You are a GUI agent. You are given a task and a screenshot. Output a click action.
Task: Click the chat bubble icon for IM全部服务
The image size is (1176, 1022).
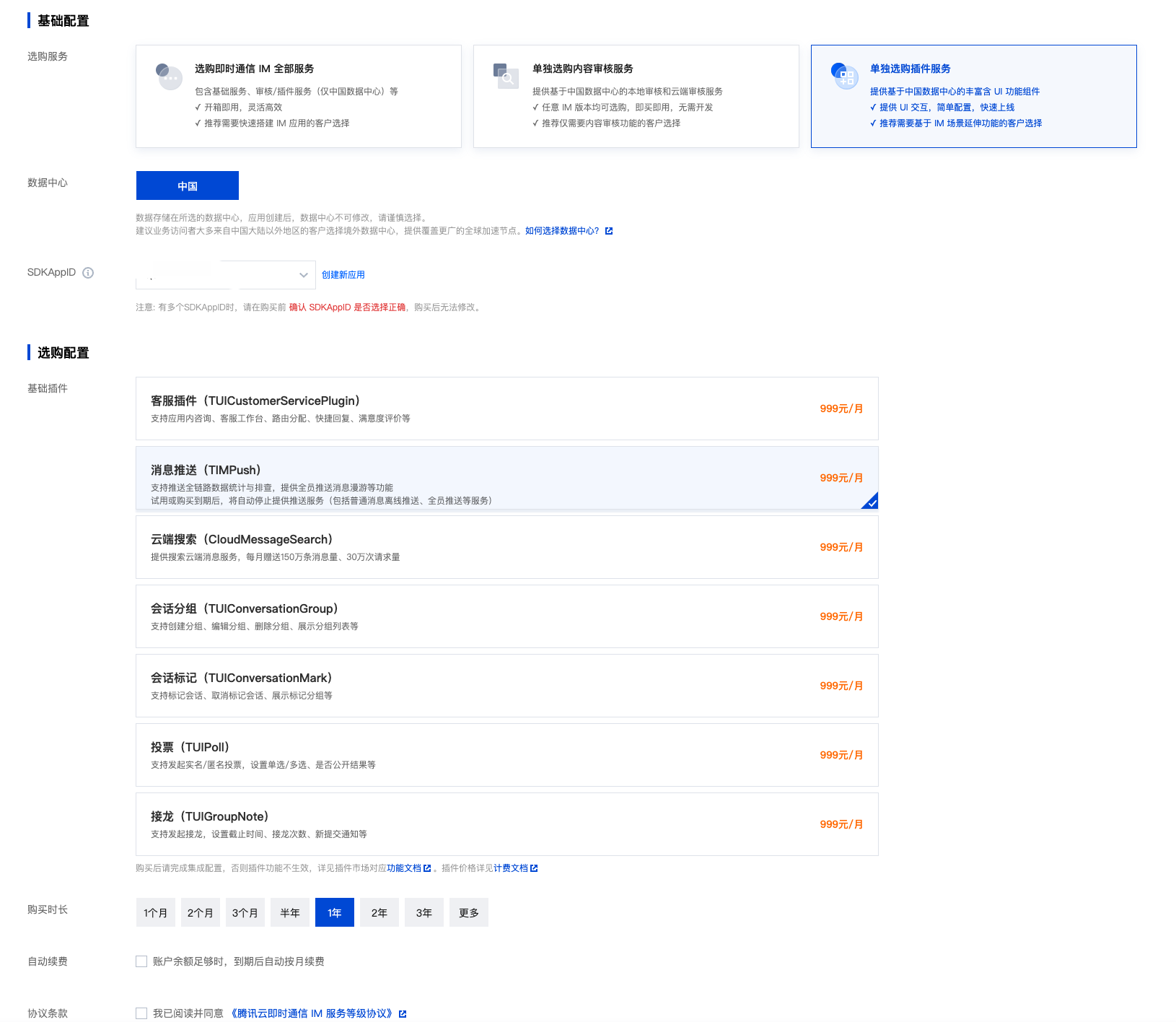[170, 77]
